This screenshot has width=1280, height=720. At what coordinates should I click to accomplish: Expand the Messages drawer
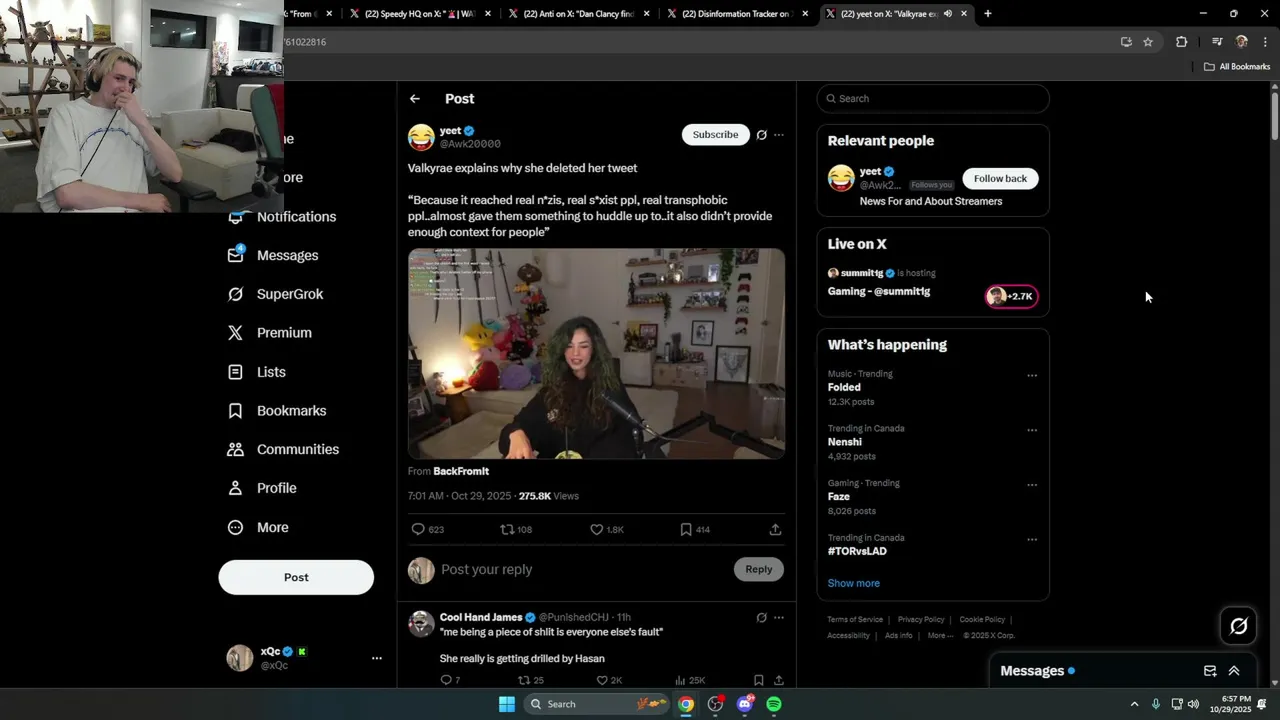pyautogui.click(x=1234, y=671)
